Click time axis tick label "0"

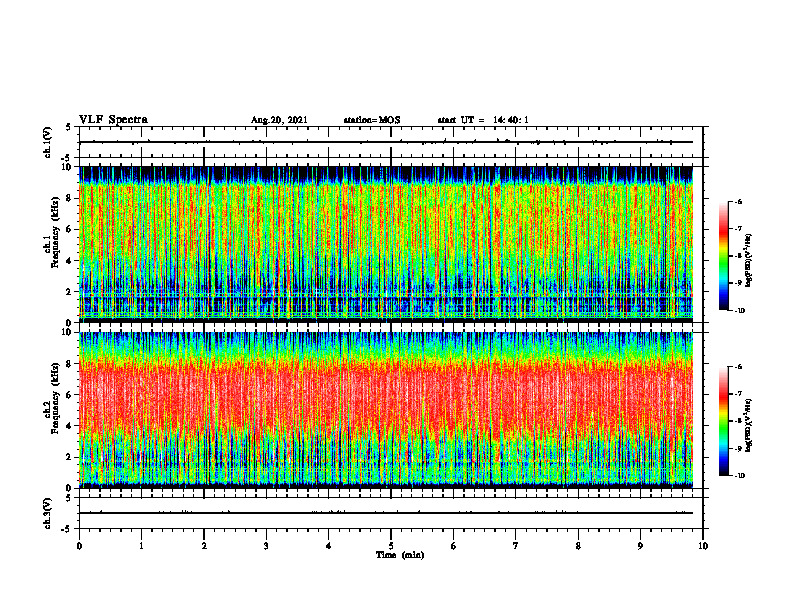79,546
